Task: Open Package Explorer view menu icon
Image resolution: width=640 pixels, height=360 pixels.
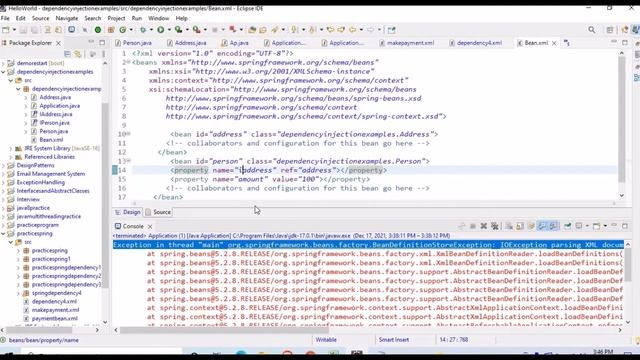Action: pos(103,54)
